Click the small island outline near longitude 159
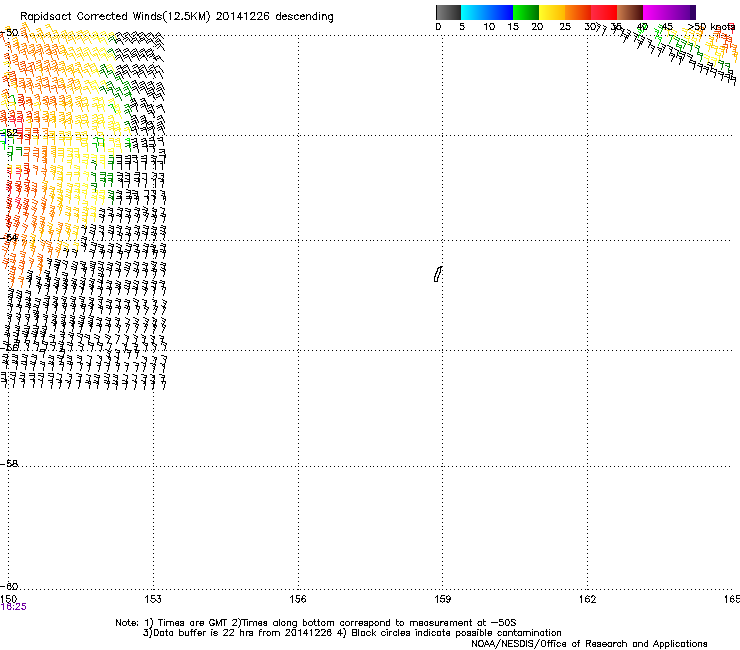Image resolution: width=740 pixels, height=650 pixels. tap(438, 274)
